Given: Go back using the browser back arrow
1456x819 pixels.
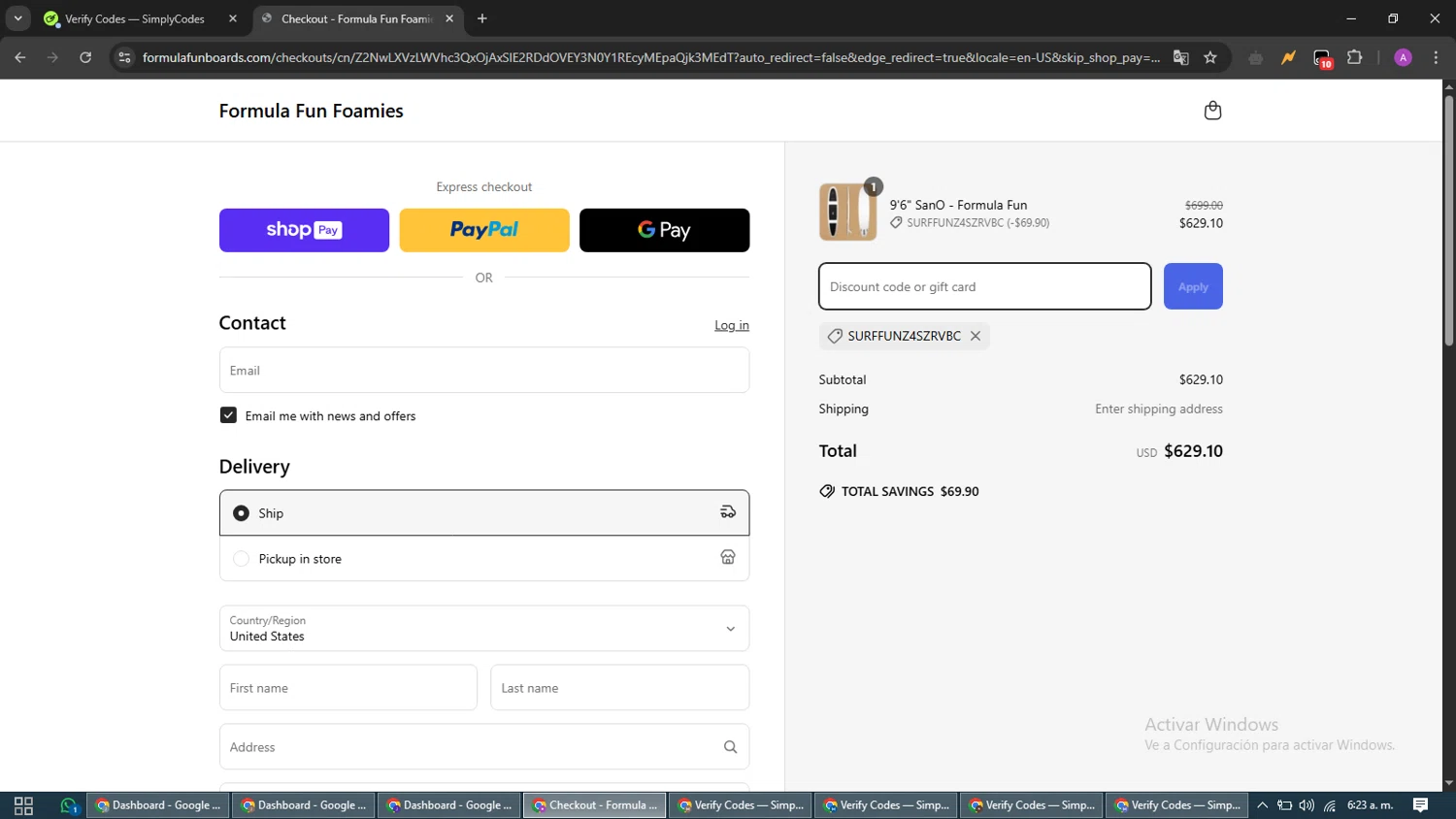Looking at the screenshot, I should click(20, 57).
